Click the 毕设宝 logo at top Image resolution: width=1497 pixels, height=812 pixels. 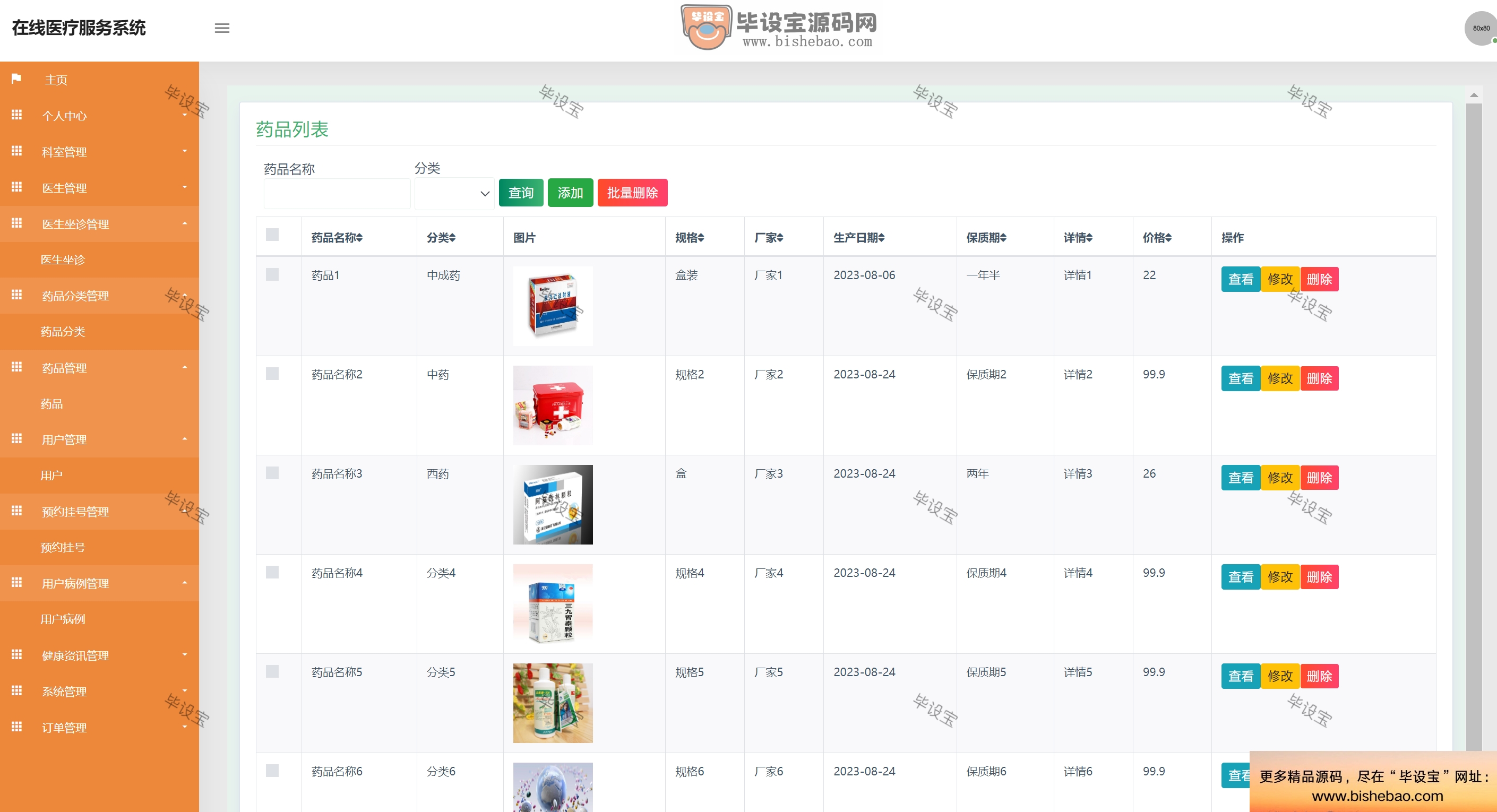coord(779,27)
